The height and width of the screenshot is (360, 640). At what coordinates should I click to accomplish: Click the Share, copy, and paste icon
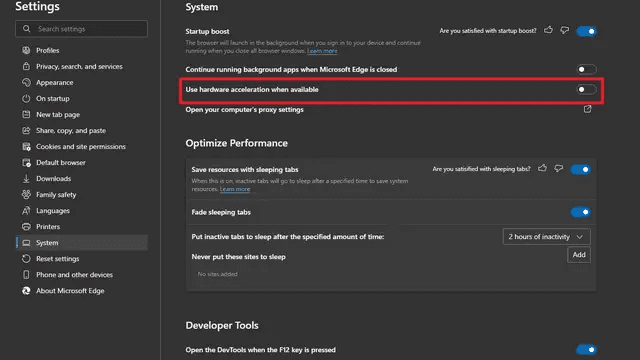tap(26, 131)
